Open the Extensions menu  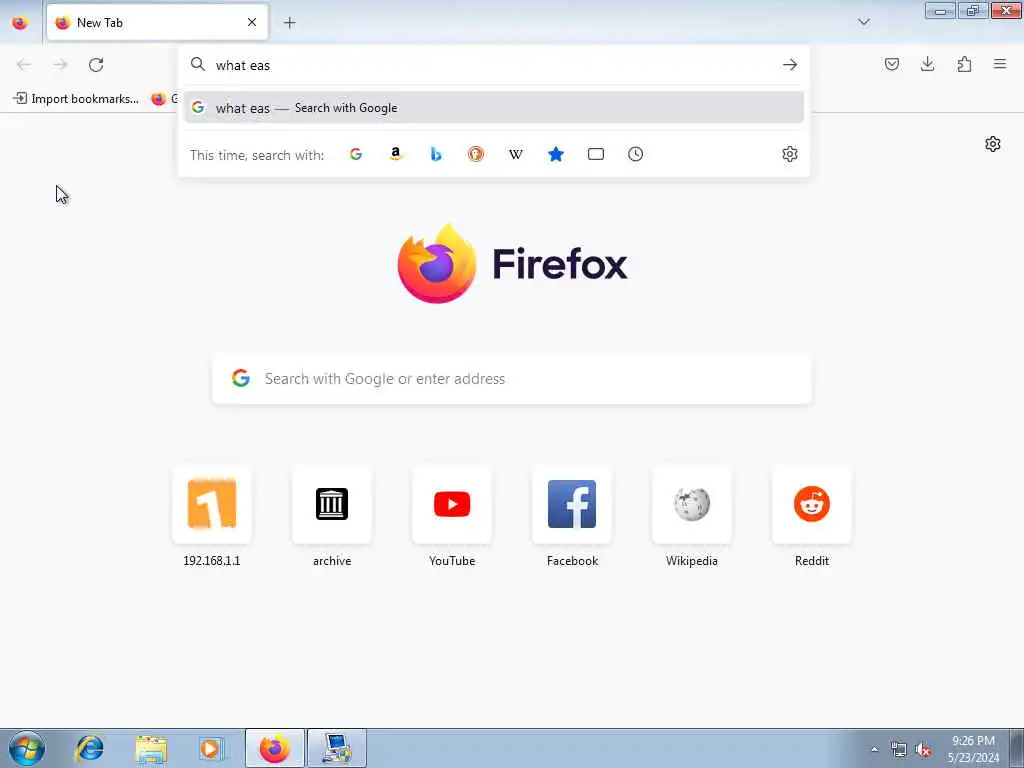[964, 64]
